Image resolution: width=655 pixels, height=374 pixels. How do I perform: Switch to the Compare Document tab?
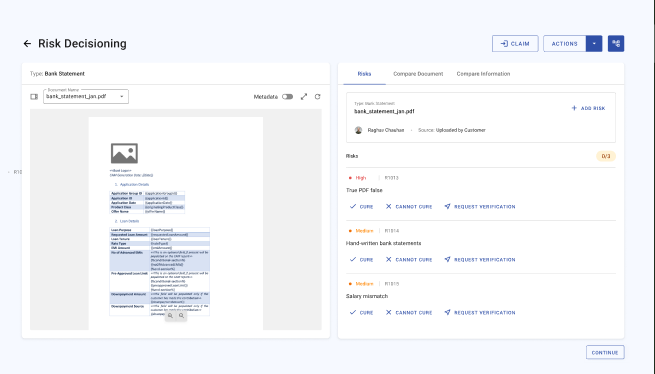coord(418,74)
